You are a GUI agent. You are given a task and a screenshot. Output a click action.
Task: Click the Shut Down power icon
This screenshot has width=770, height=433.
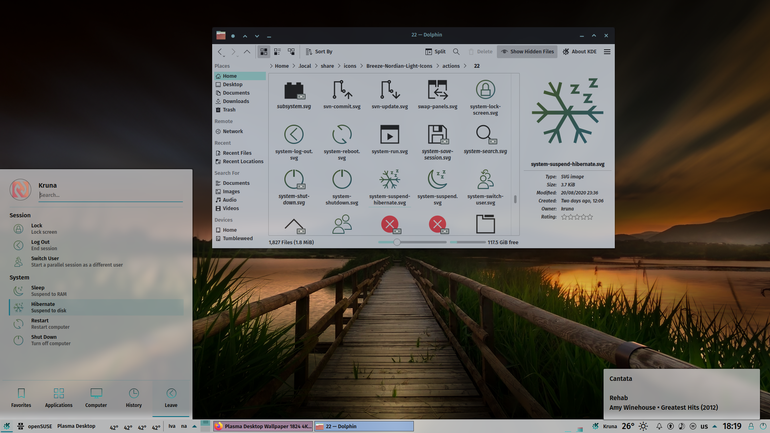coord(18,340)
